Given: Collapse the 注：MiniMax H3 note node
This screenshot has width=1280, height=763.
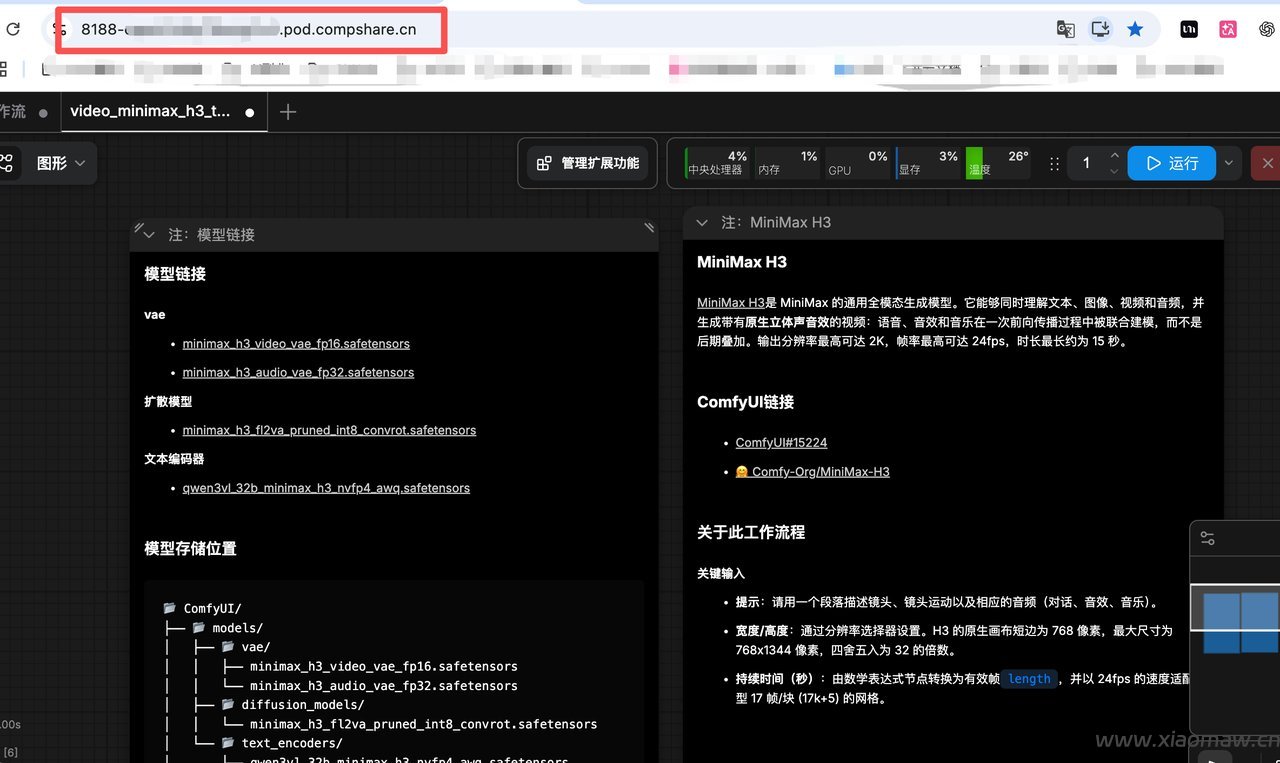Looking at the screenshot, I should (x=702, y=222).
